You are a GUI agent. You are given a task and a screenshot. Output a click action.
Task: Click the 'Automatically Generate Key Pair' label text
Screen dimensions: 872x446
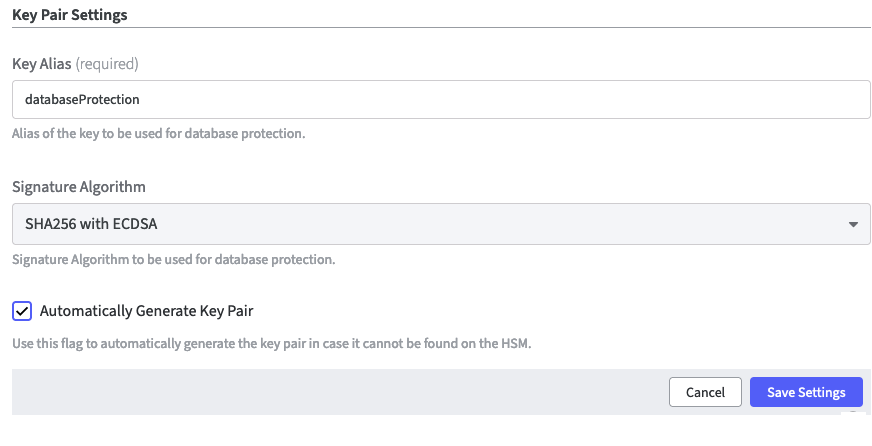[x=146, y=311]
